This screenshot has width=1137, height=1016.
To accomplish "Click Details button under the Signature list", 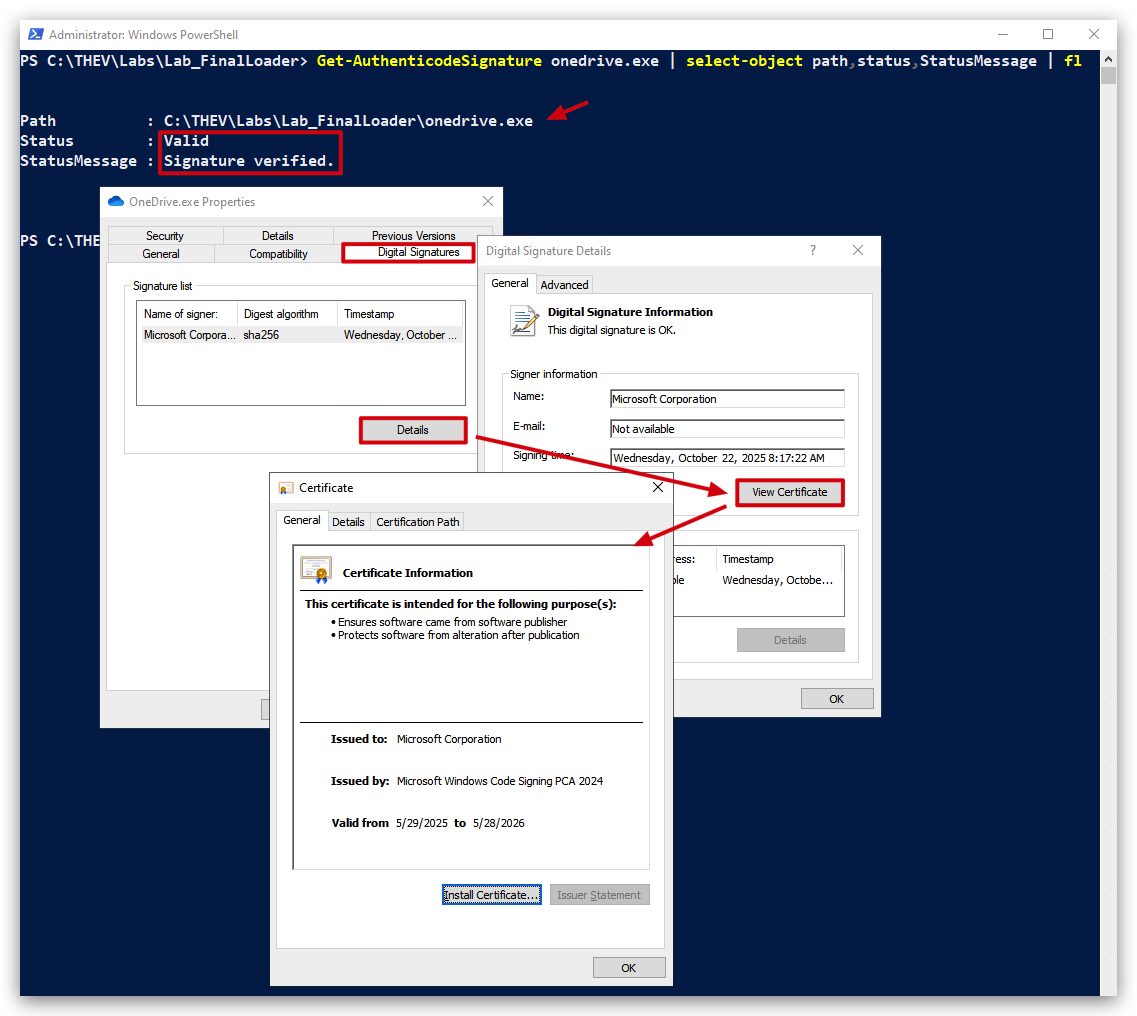I will click(413, 430).
